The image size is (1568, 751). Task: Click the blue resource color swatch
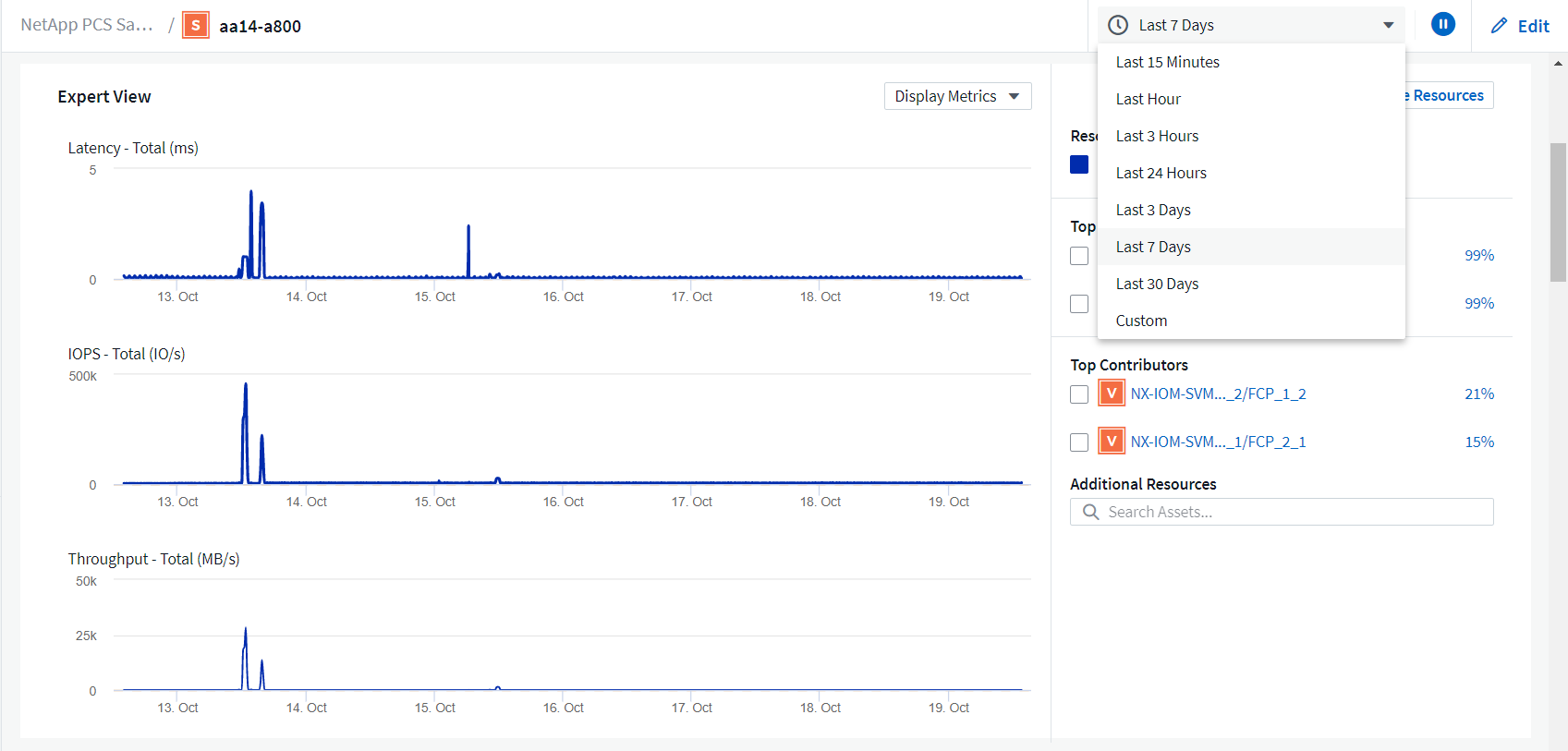[1079, 164]
